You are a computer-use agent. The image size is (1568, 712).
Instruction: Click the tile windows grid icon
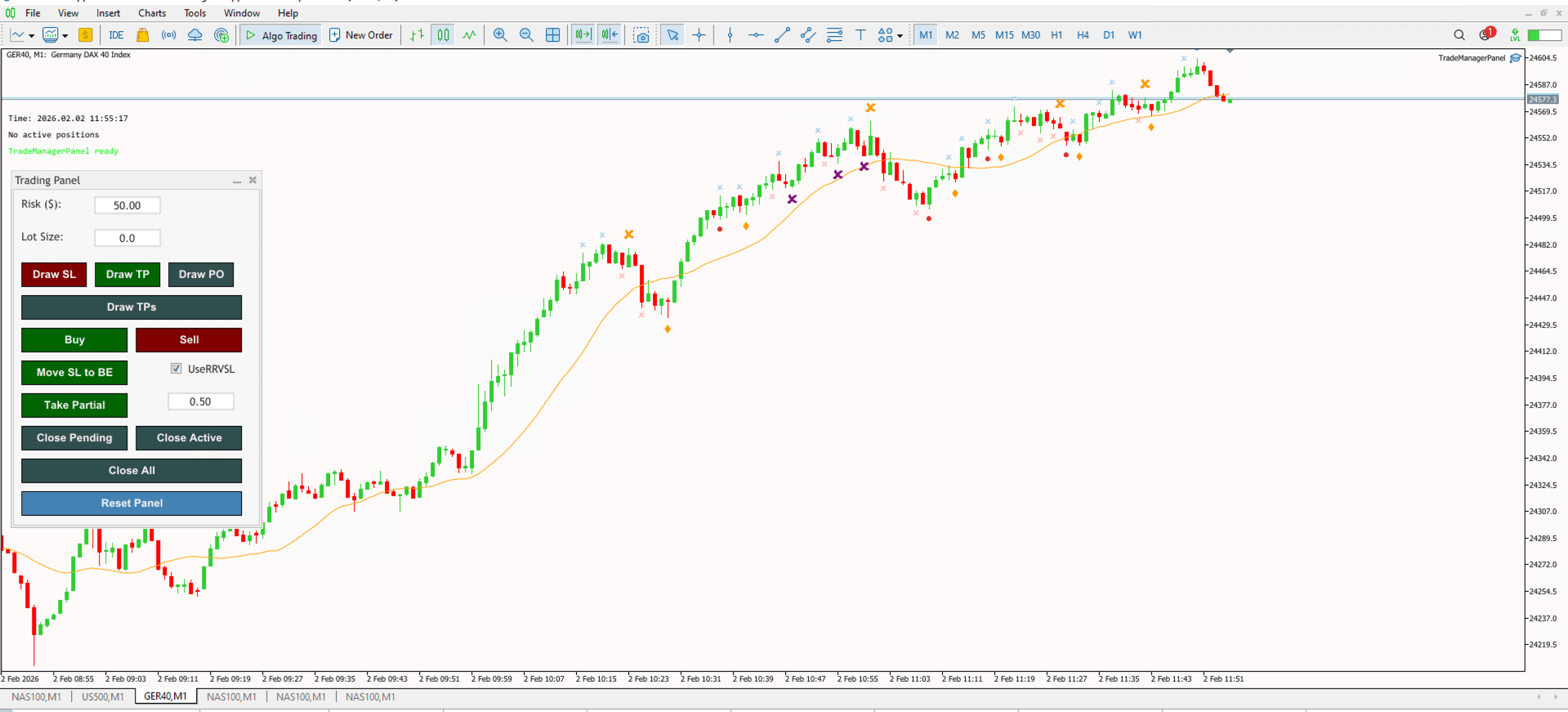tap(553, 35)
